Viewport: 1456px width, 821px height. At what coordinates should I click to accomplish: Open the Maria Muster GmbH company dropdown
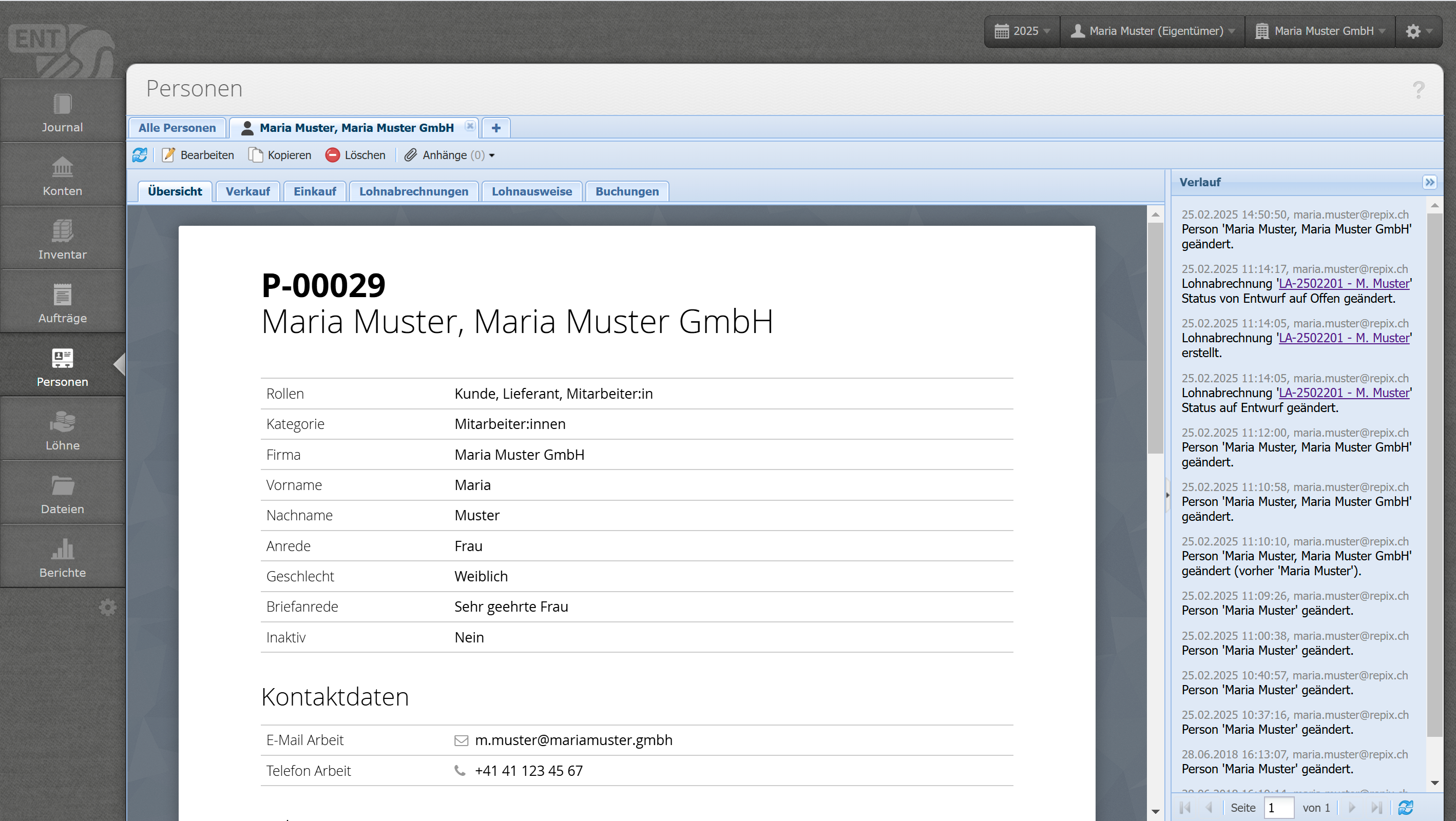[x=1319, y=31]
